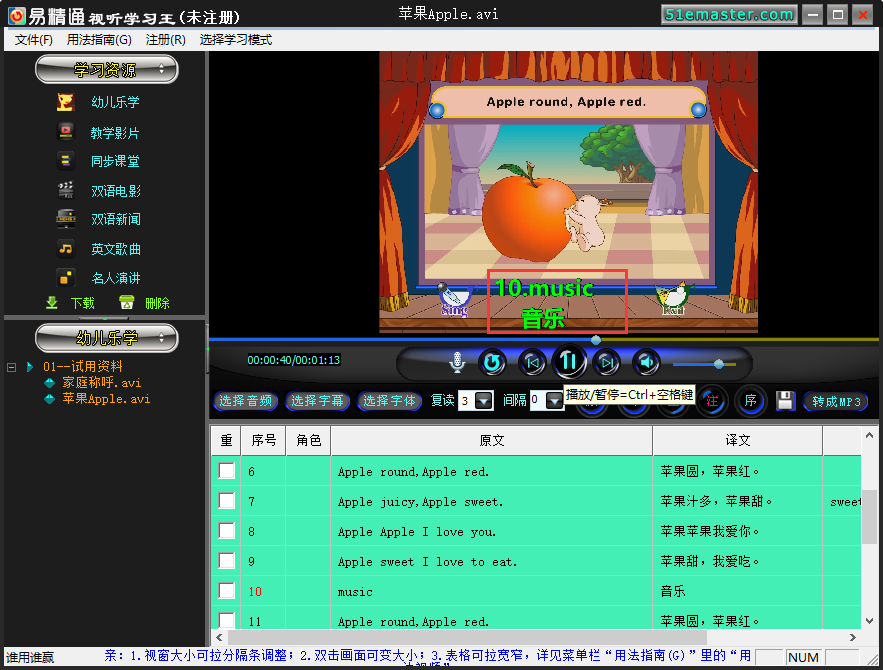Click the 选择字幕 button
The height and width of the screenshot is (670, 883).
point(317,401)
